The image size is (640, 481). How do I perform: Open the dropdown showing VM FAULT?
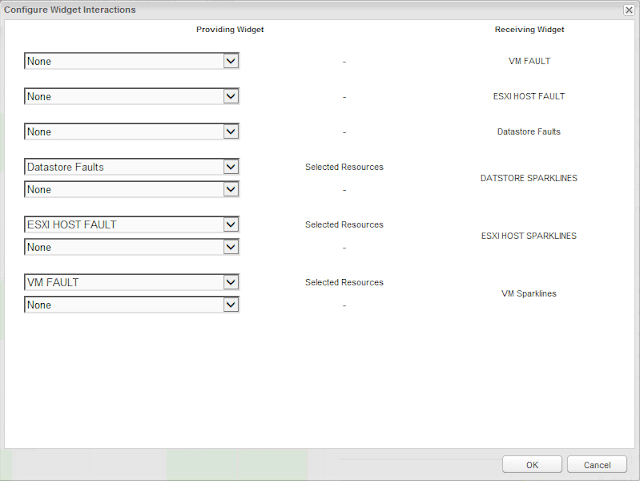(x=131, y=283)
